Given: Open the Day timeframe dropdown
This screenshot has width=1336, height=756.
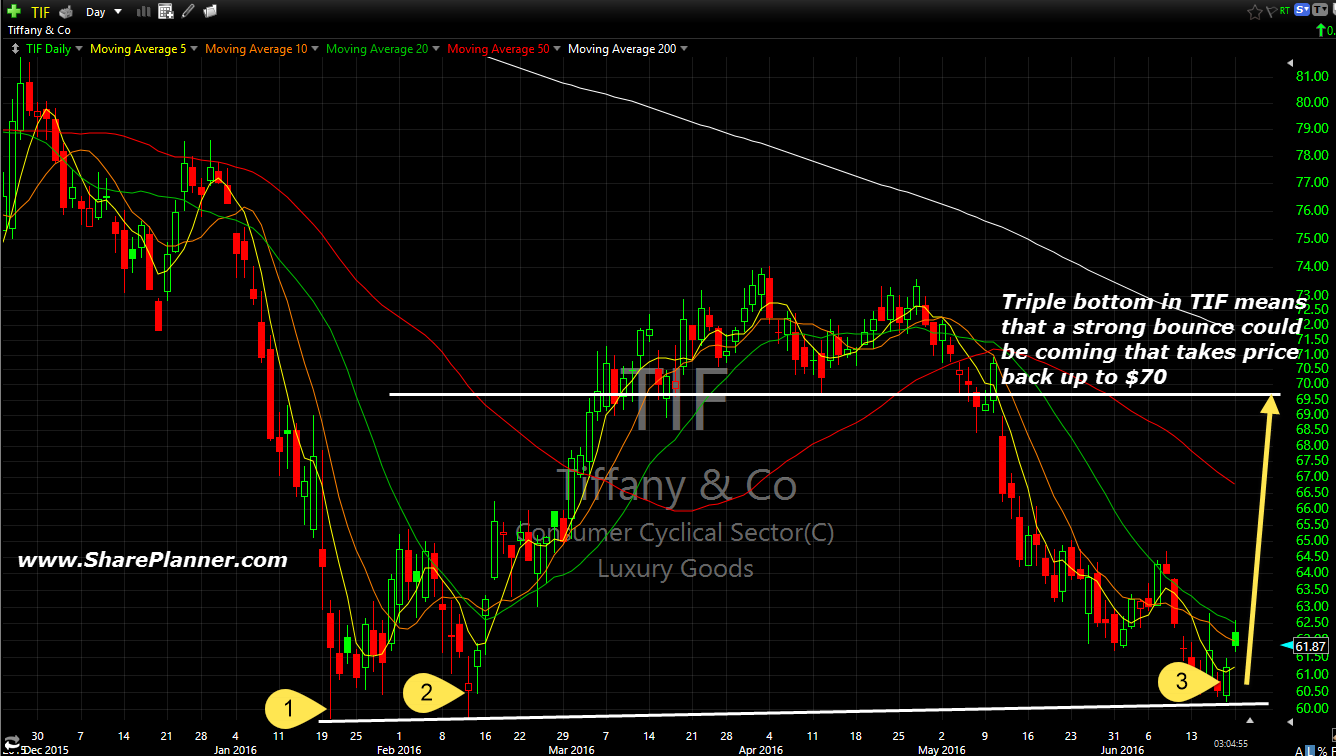Looking at the screenshot, I should (x=103, y=12).
